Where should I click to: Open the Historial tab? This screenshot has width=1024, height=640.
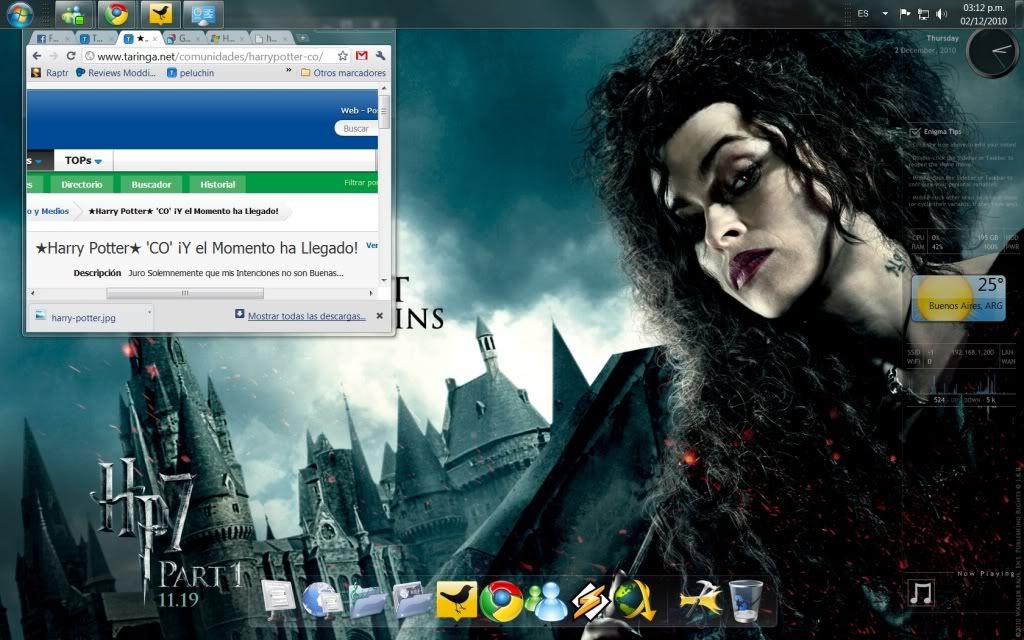click(x=217, y=184)
